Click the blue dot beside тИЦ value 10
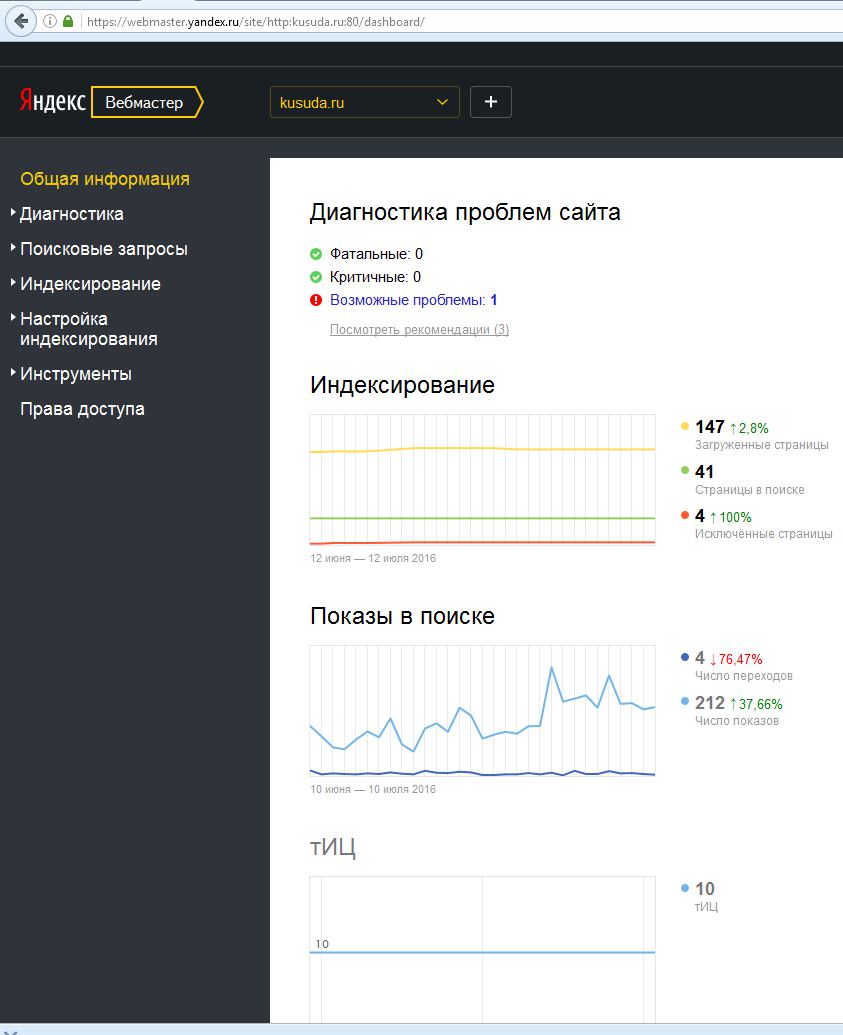Screen dimensions: 843x1035 (x=685, y=888)
